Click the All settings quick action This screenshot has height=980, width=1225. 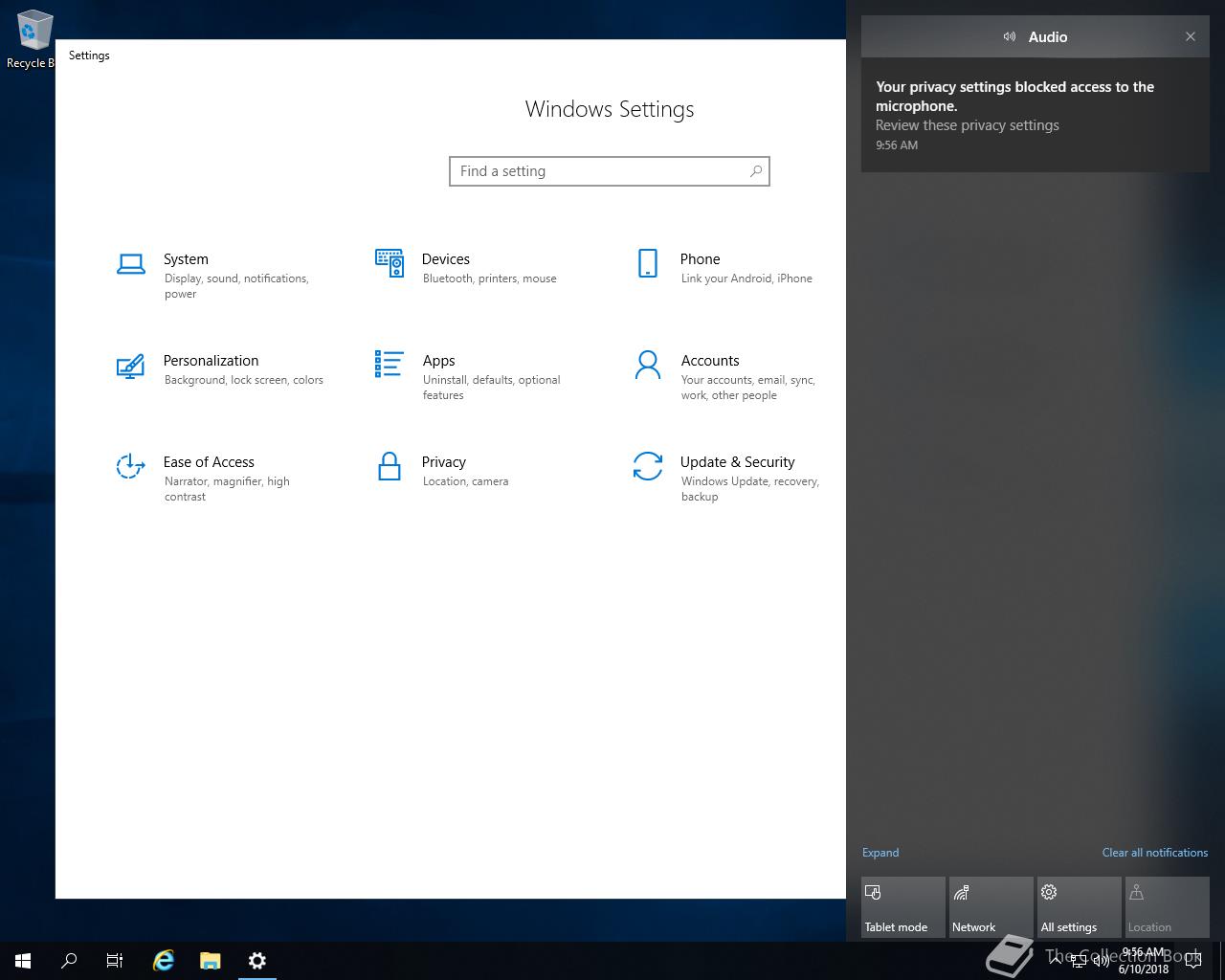1080,907
